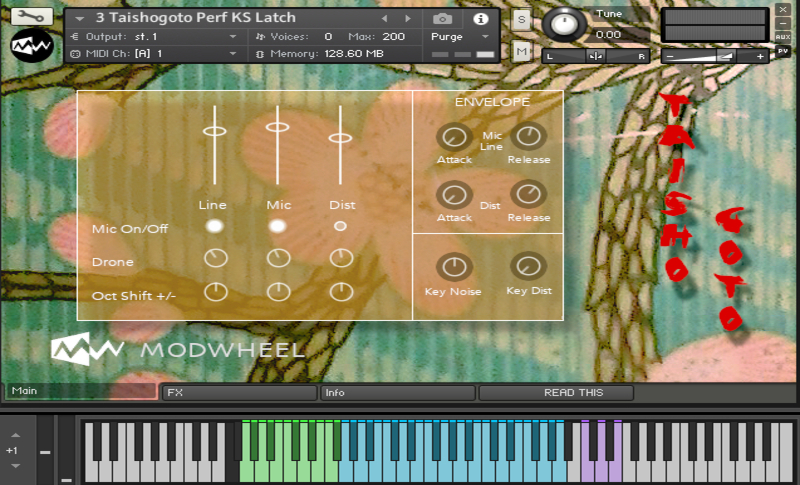
Task: Click the Mic Oct Shift knob
Action: point(279,292)
